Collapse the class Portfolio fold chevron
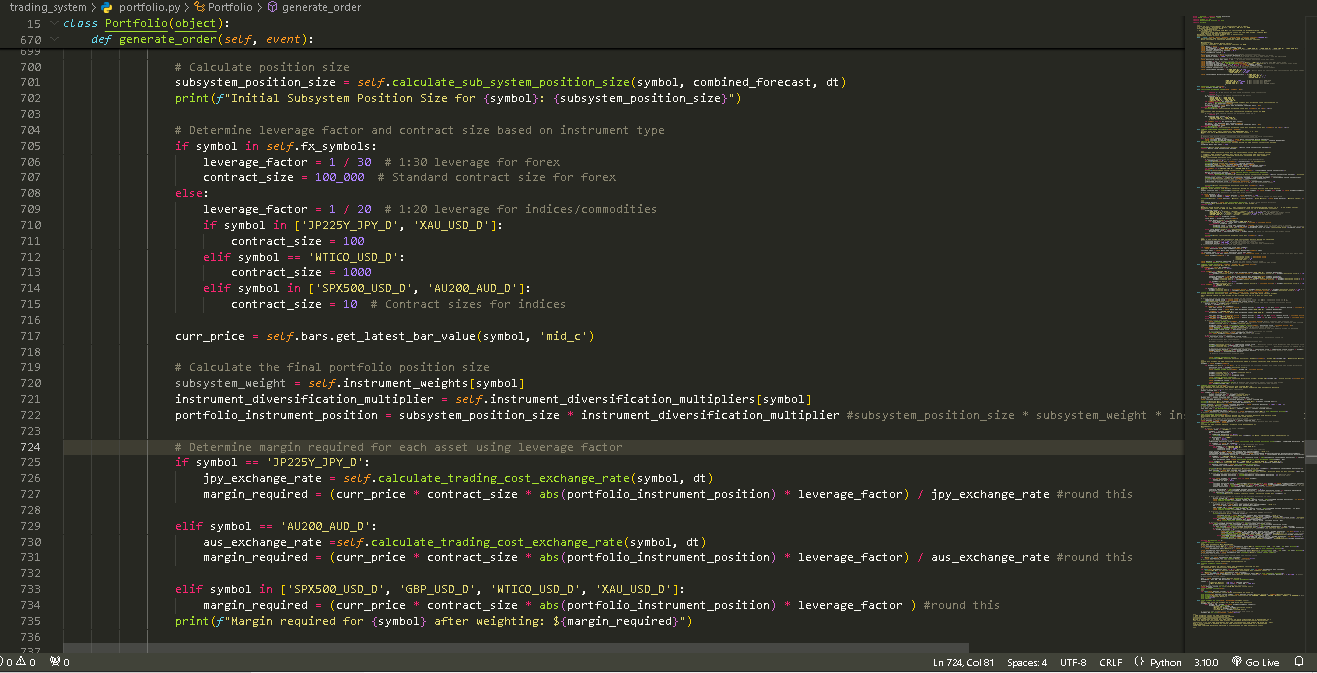This screenshot has height=673, width=1317. click(53, 23)
